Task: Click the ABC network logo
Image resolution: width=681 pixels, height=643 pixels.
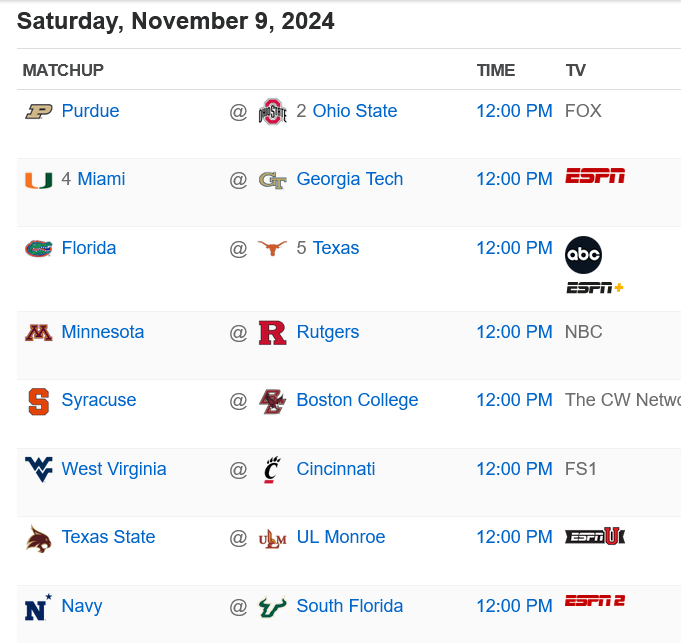Action: click(584, 255)
